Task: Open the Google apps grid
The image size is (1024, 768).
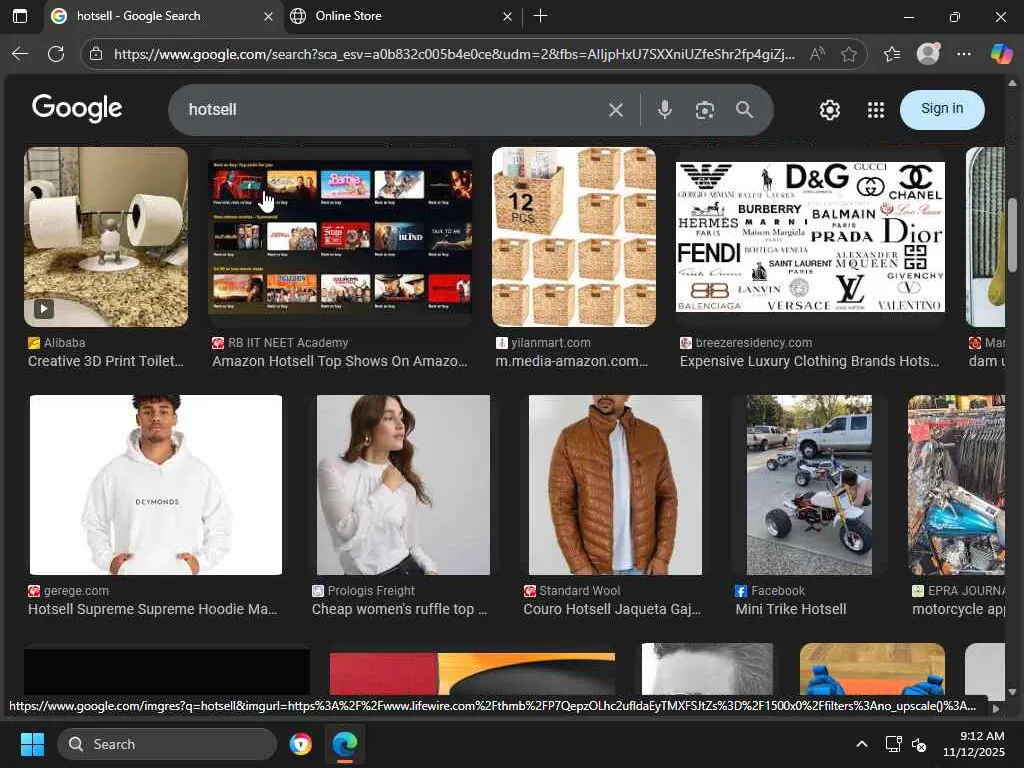Action: [876, 110]
